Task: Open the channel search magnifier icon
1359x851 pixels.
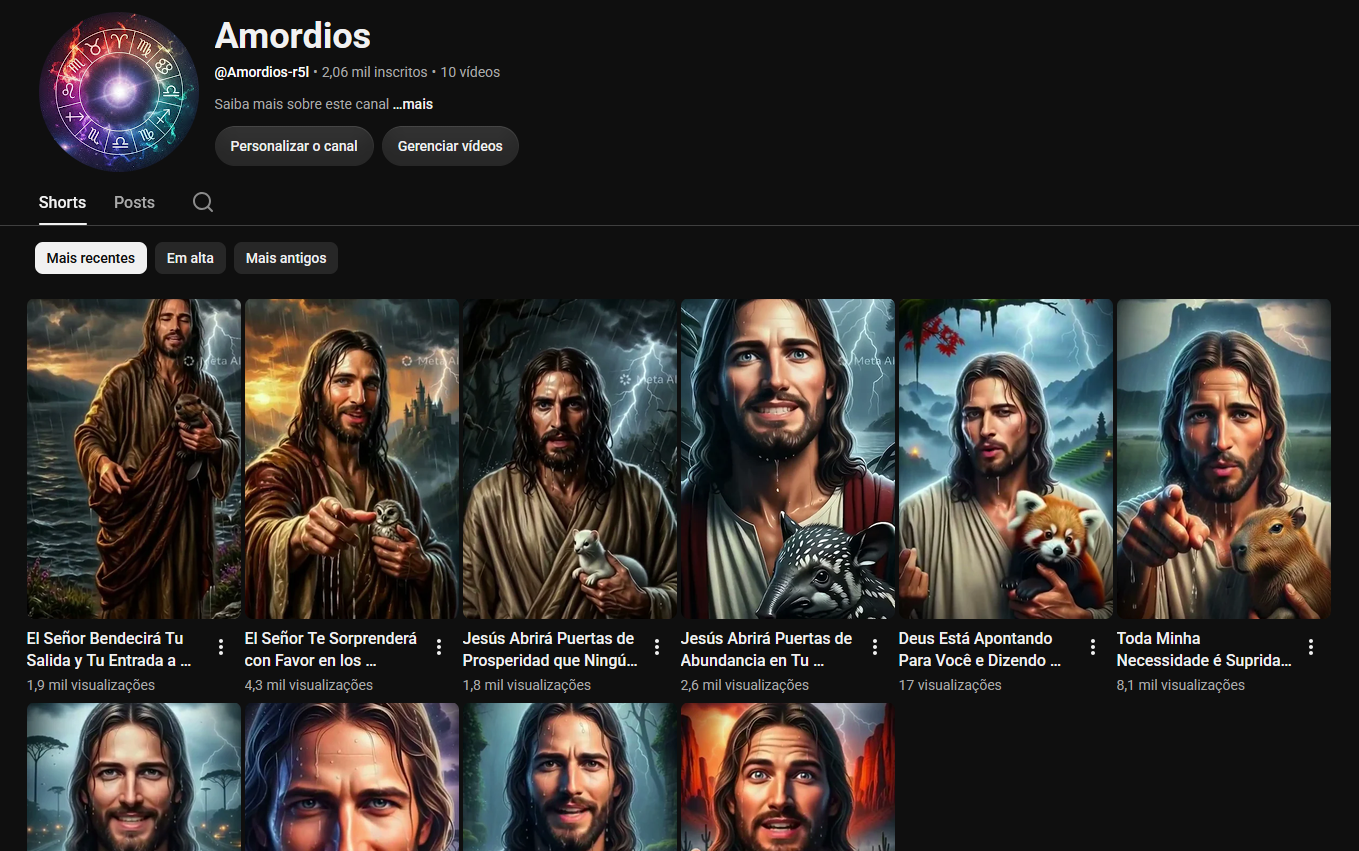Action: pos(203,202)
